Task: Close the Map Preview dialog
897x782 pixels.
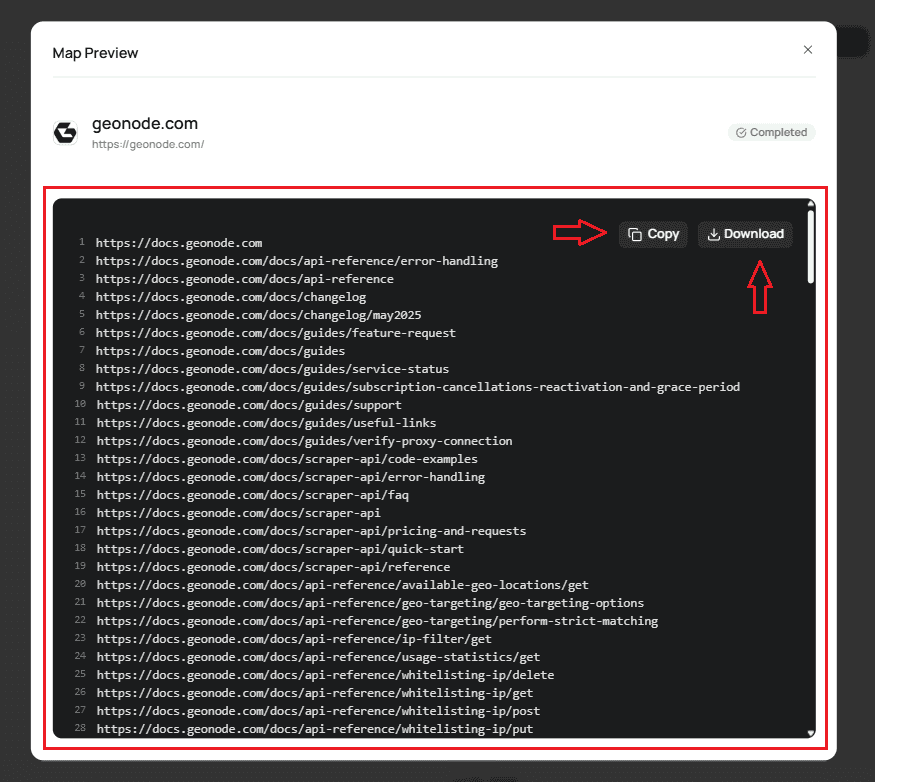Action: click(808, 50)
